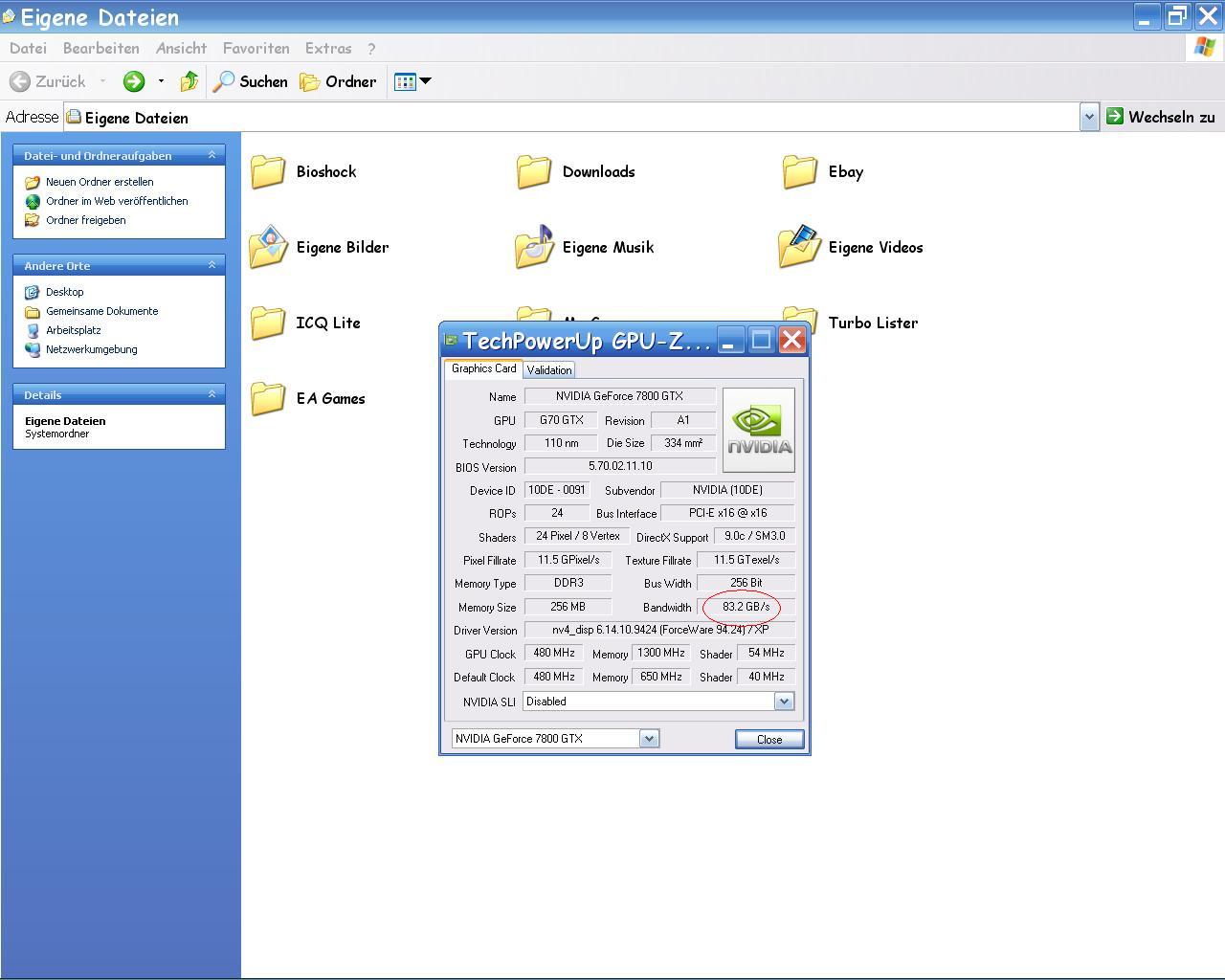Click Ordner im Web veröffentlichen

coord(117,201)
